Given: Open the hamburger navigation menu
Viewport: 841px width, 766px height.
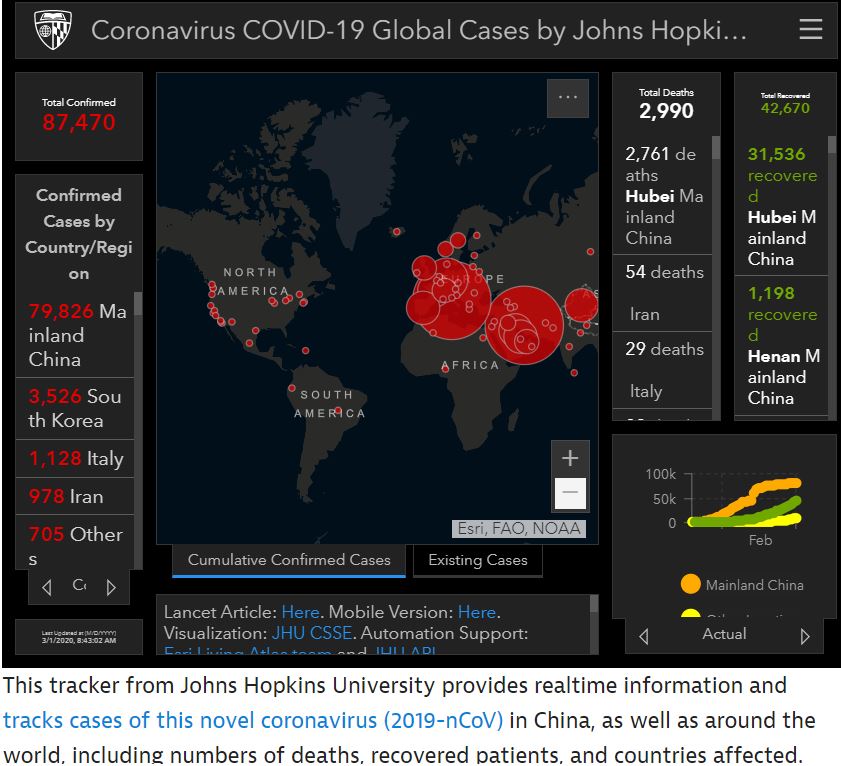Looking at the screenshot, I should 810,29.
